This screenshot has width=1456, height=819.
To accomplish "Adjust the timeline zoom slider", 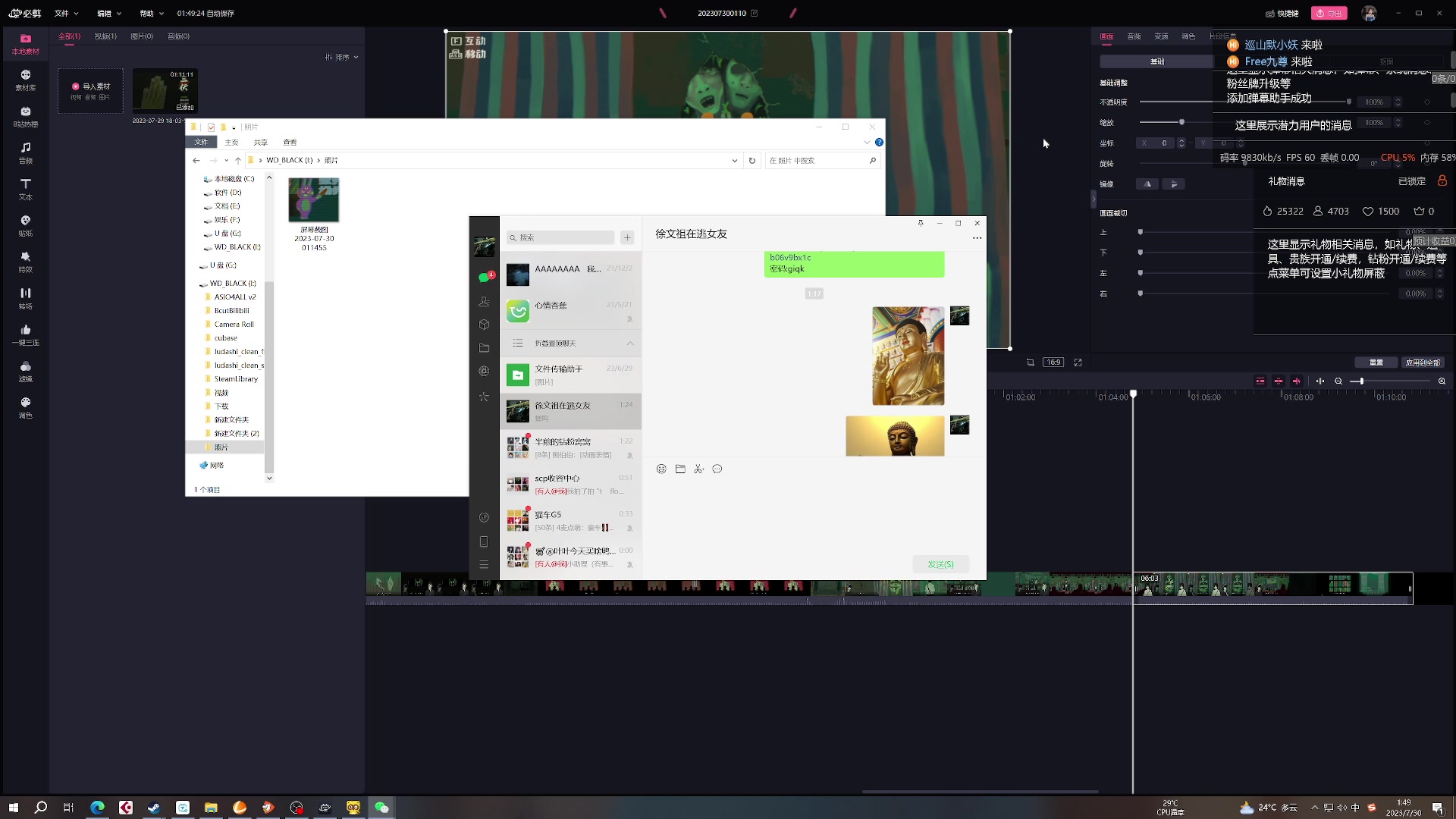I will [x=1361, y=381].
